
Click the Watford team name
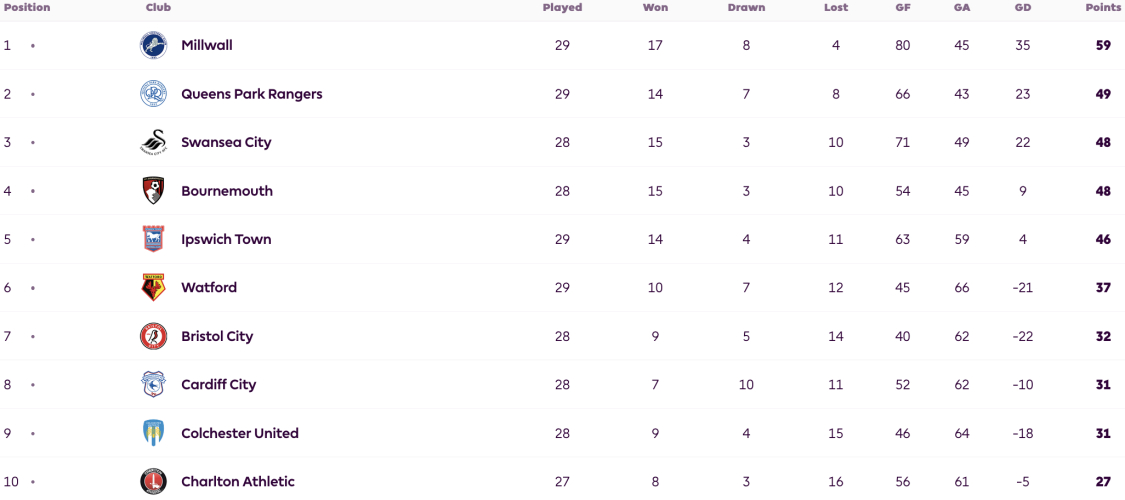(209, 288)
